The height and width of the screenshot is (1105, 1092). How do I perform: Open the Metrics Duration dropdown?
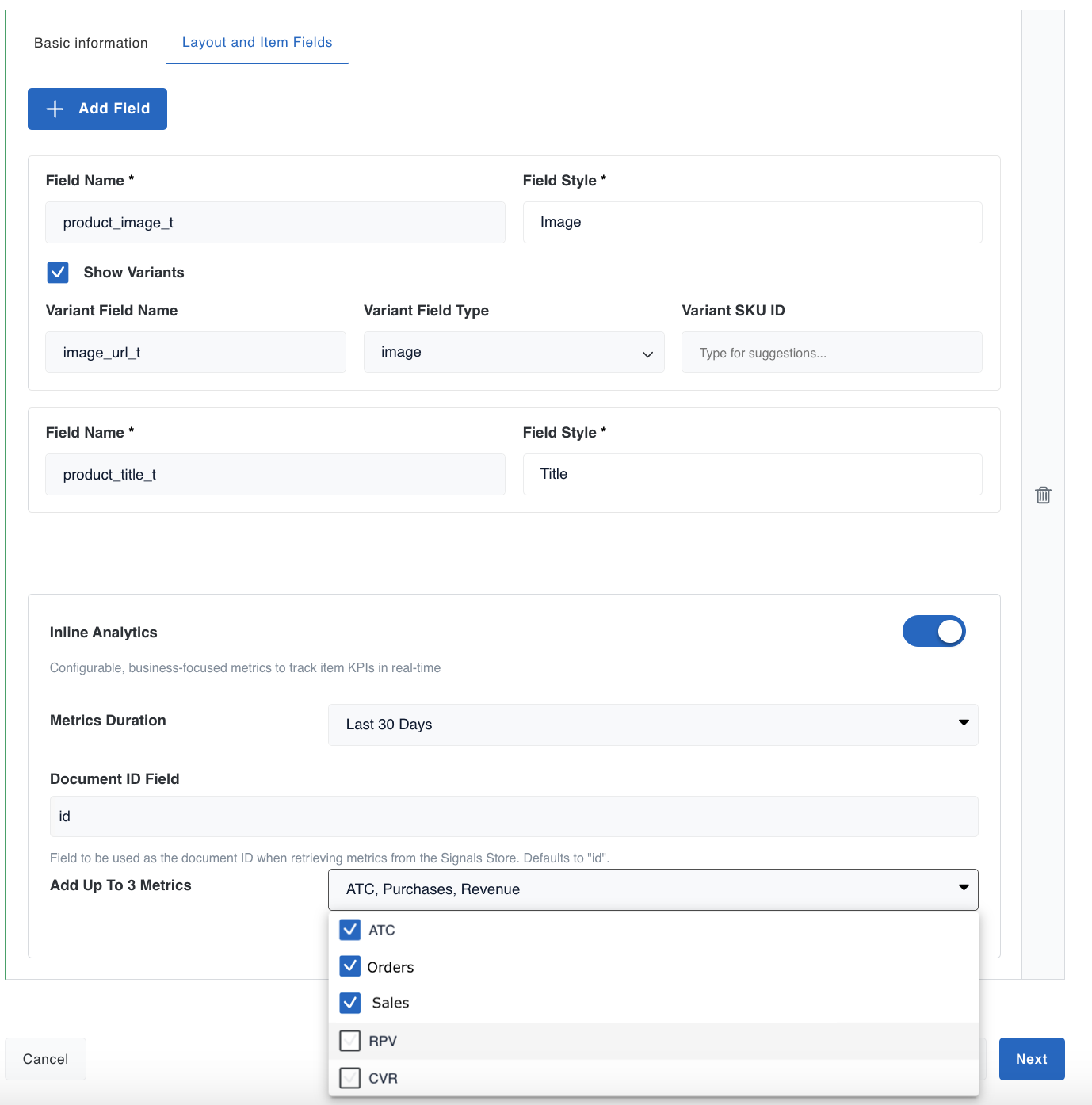pos(653,725)
